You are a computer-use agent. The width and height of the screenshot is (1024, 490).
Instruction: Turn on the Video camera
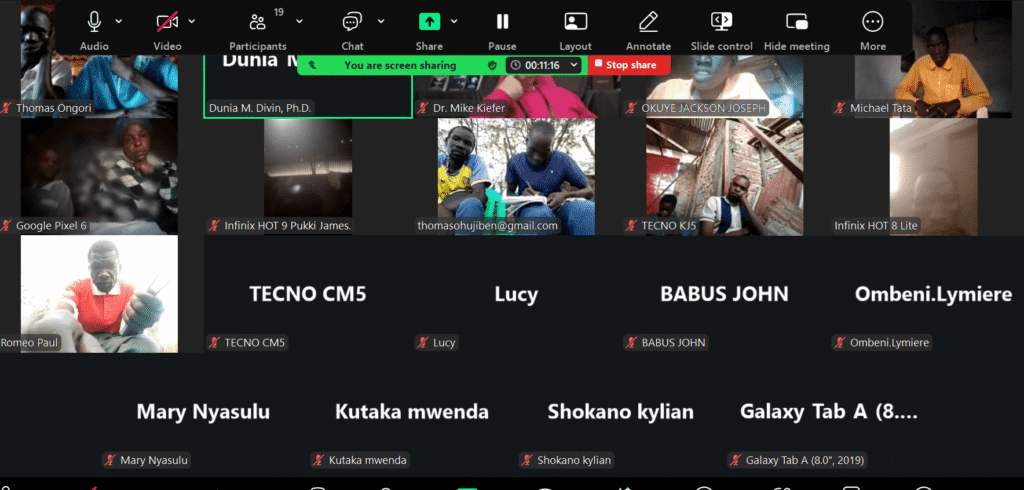167,22
